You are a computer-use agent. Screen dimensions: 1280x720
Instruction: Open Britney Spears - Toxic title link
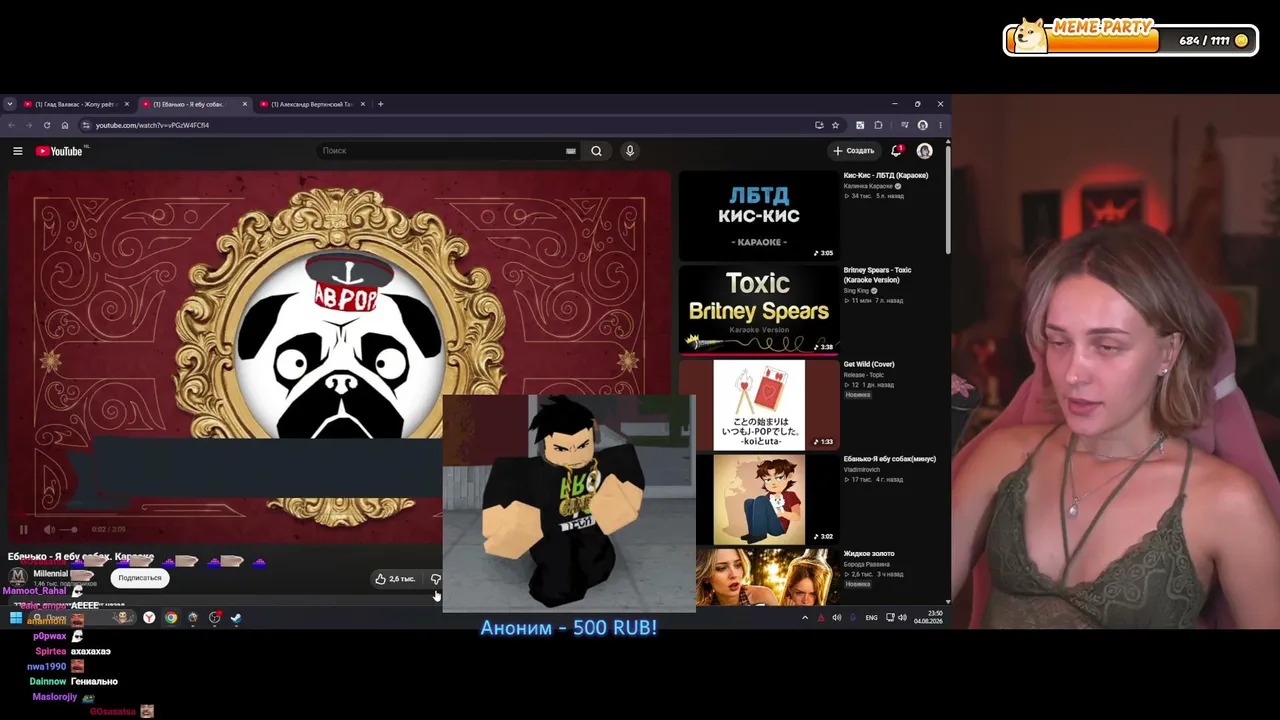[x=877, y=275]
